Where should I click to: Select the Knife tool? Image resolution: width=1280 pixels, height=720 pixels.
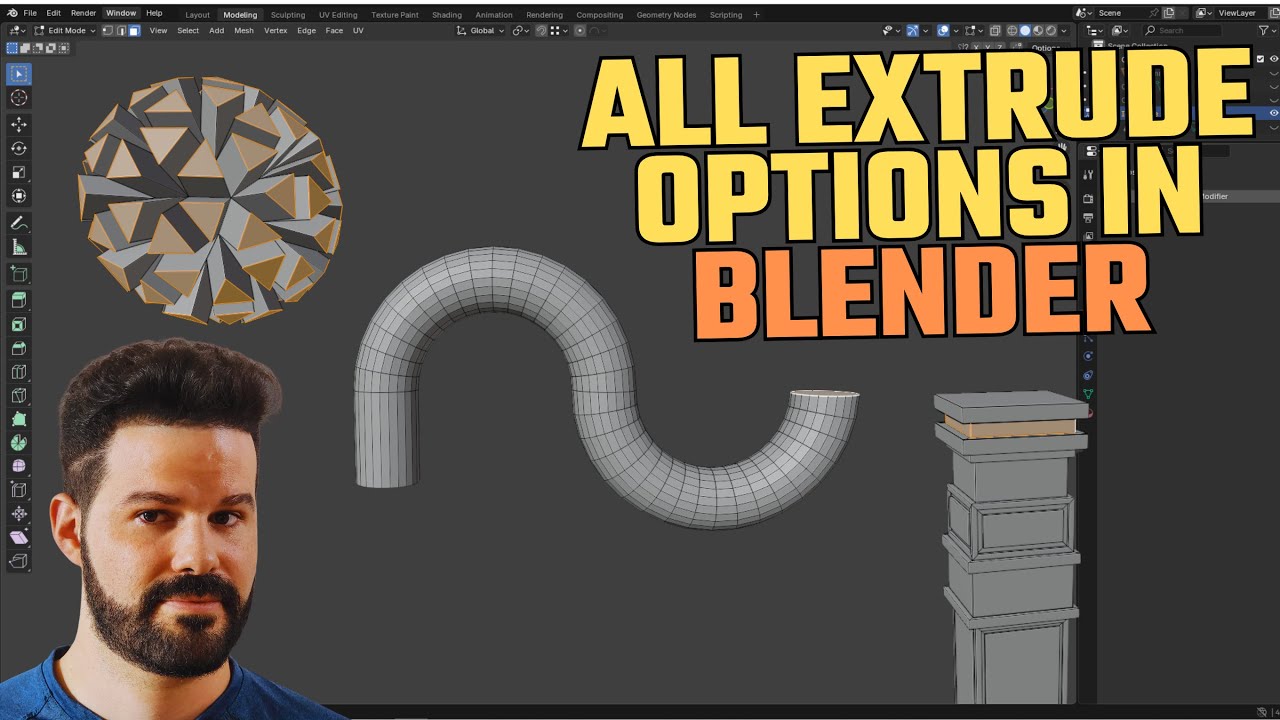[x=19, y=395]
